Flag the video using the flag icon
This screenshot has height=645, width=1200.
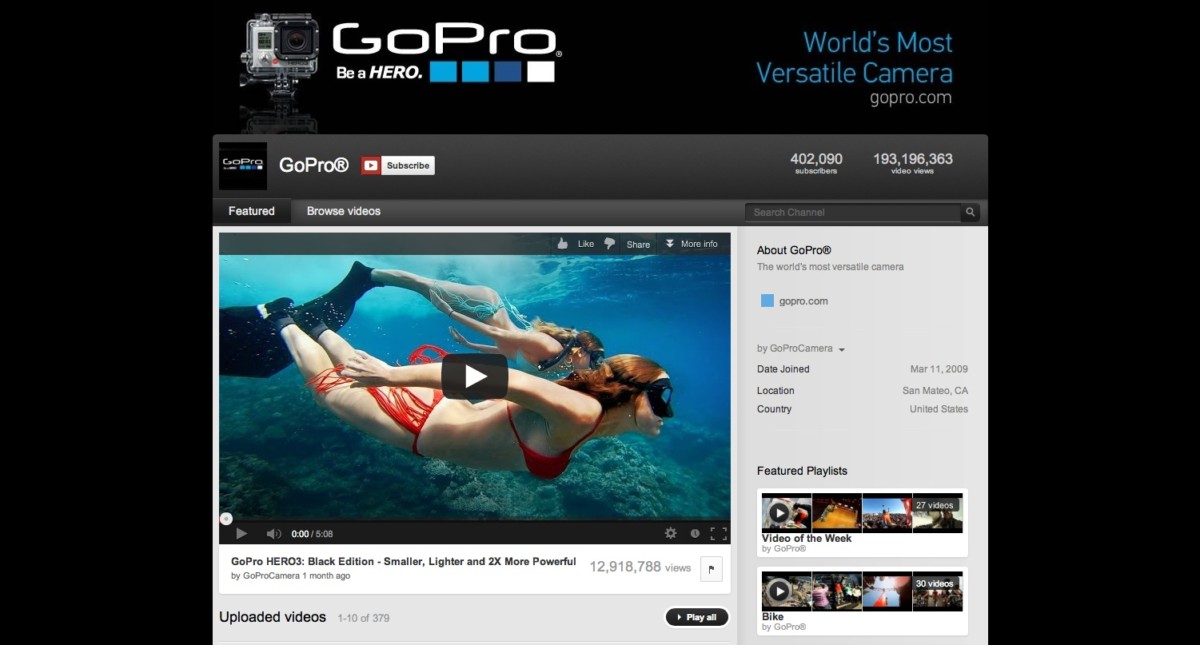point(711,568)
